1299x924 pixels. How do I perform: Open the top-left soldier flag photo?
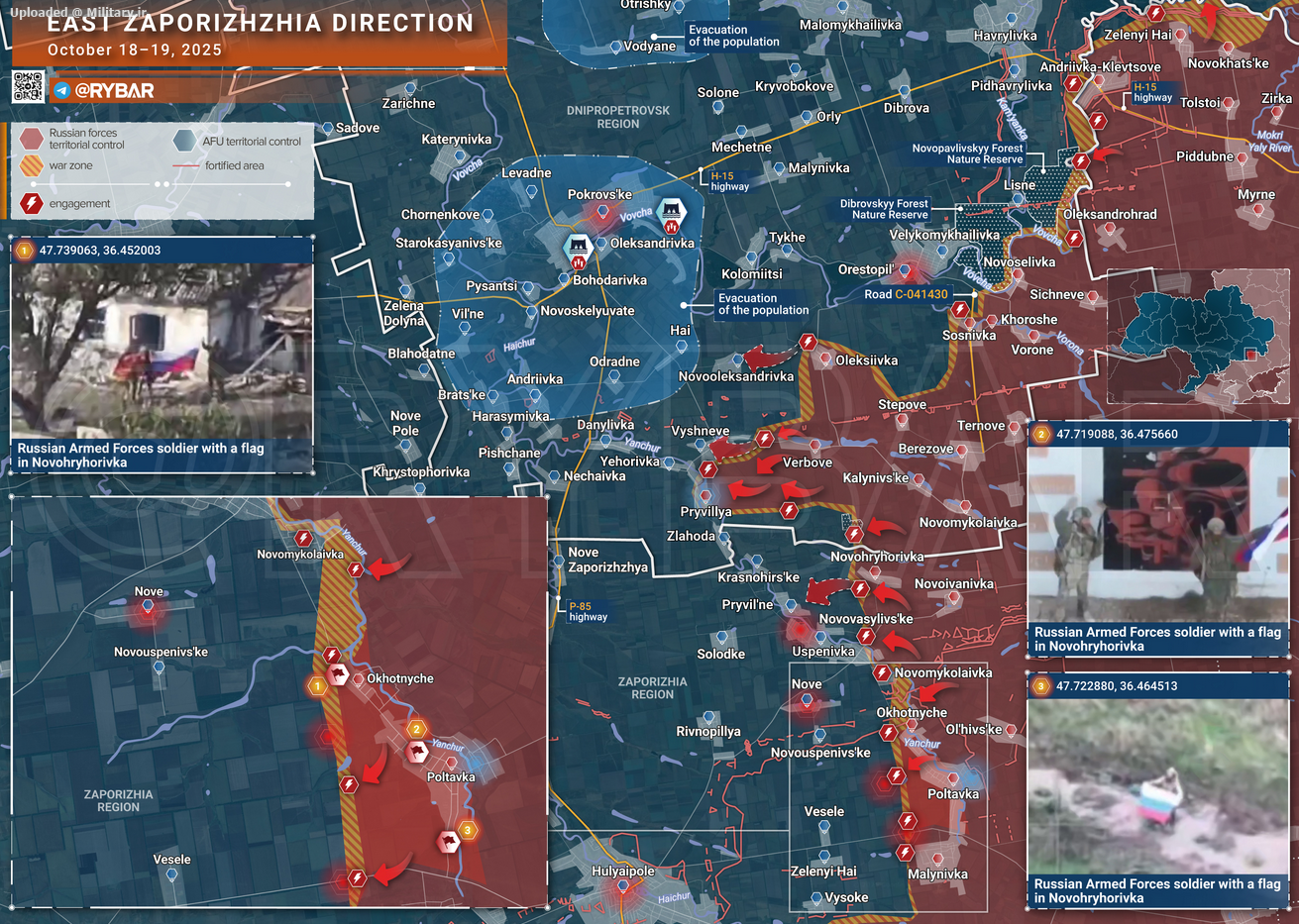click(x=162, y=352)
